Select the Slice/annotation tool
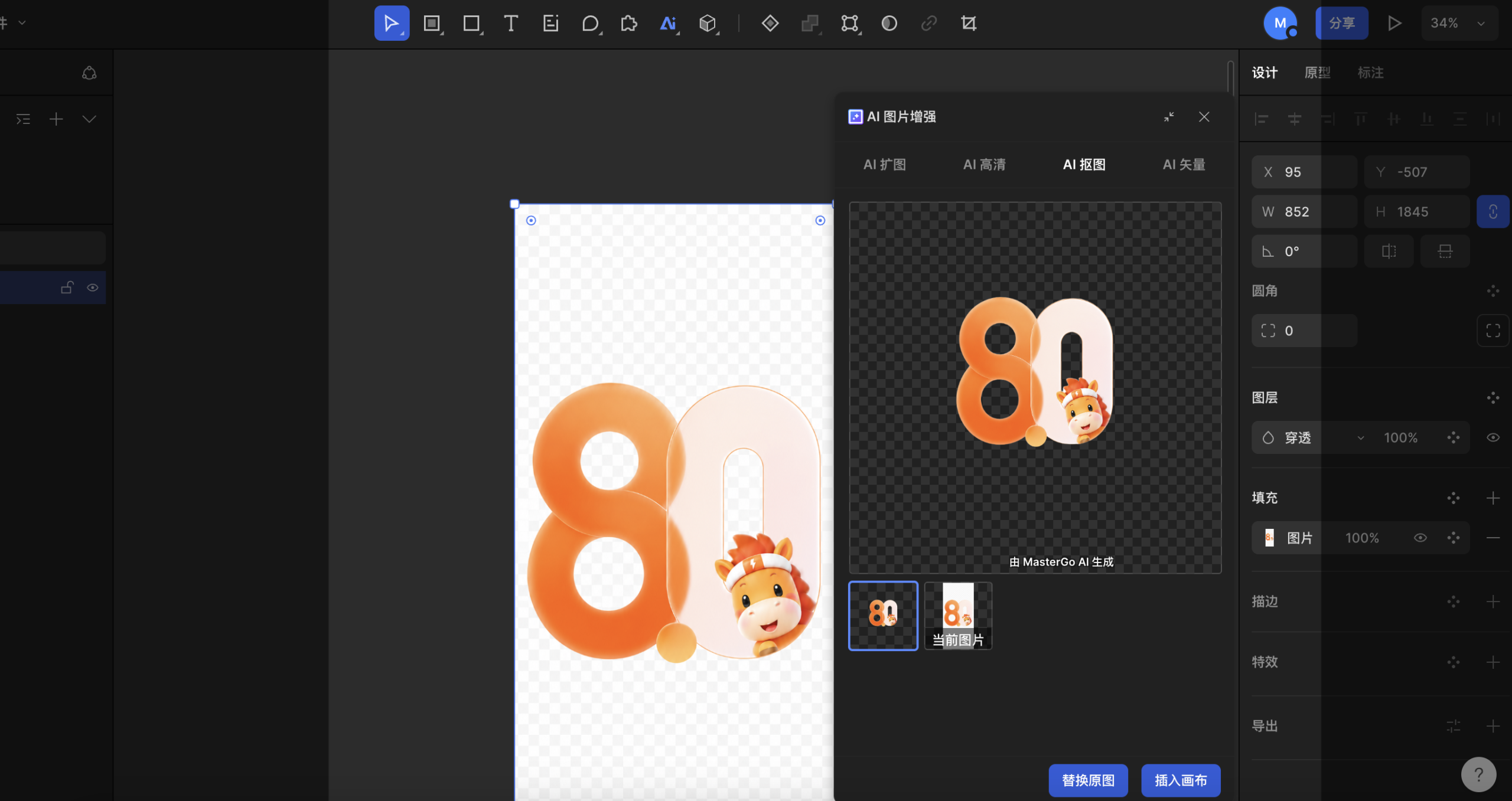The width and height of the screenshot is (1512, 801). (x=550, y=23)
